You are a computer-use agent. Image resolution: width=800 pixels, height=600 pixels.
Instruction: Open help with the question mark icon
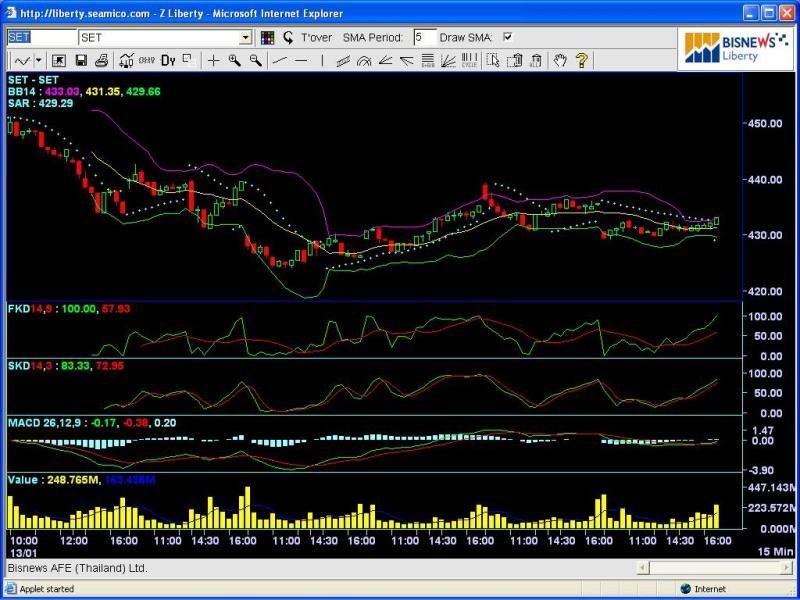click(x=582, y=61)
